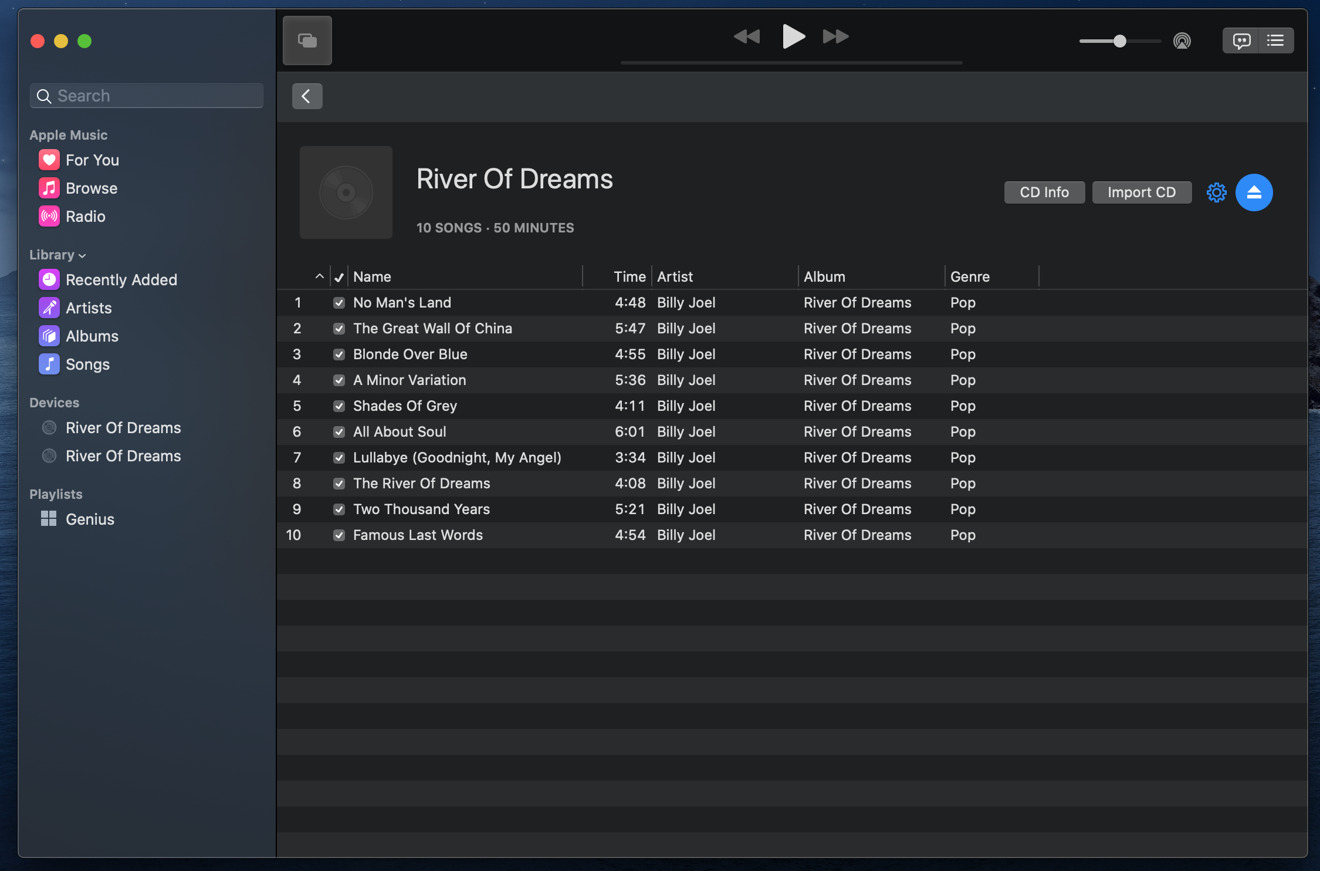
Task: Open the AirPlay output icon
Action: 1182,41
